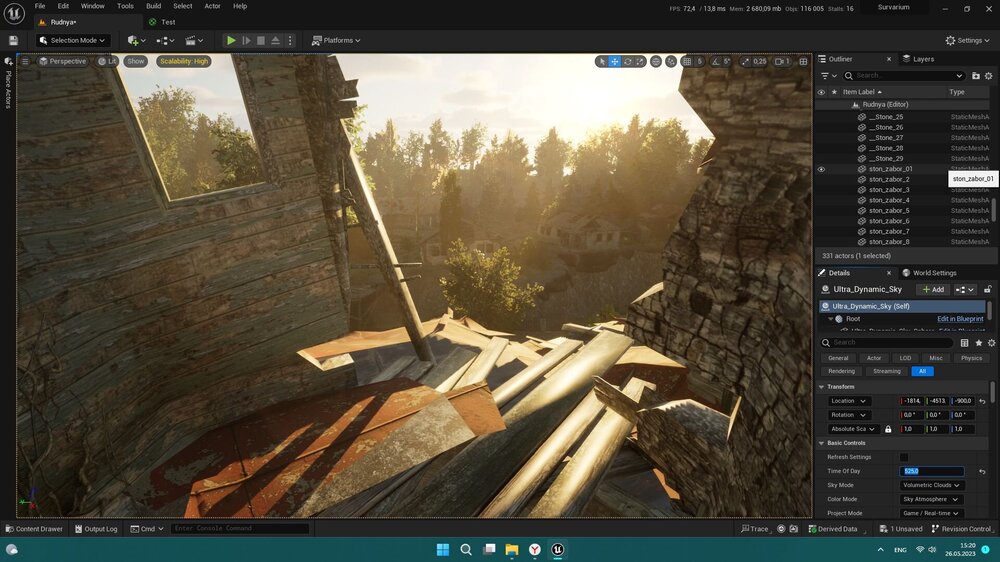Open the Outliner settings gear
1000x562 pixels.
990,75
